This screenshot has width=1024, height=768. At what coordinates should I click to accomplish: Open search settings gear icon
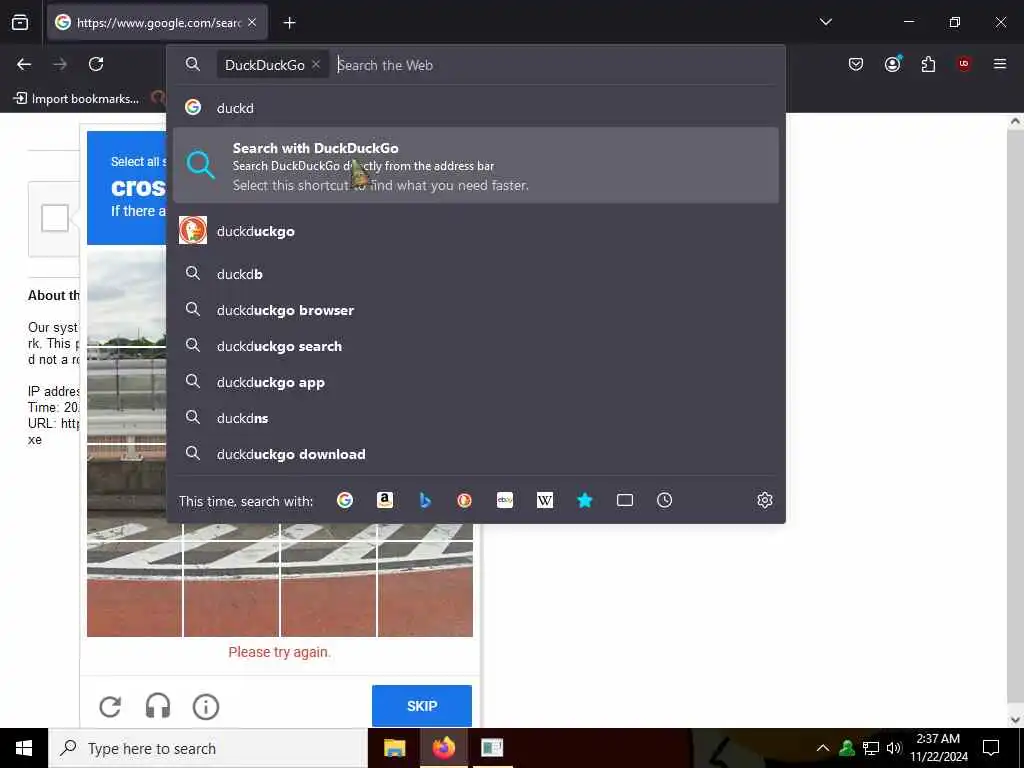pos(765,500)
